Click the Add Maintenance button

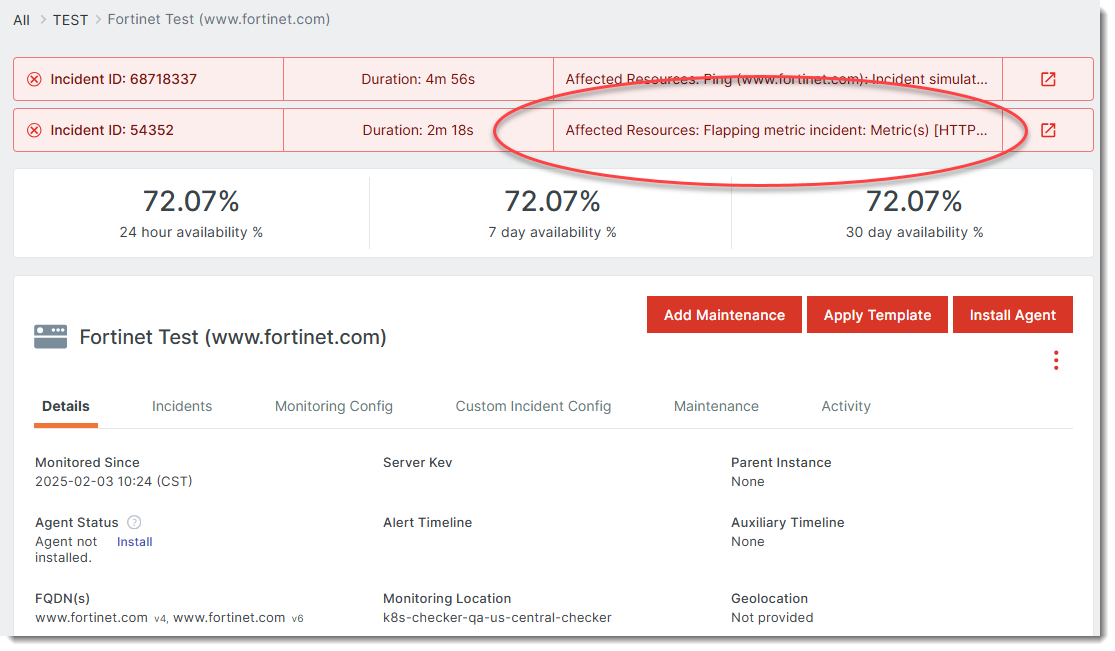pos(724,315)
